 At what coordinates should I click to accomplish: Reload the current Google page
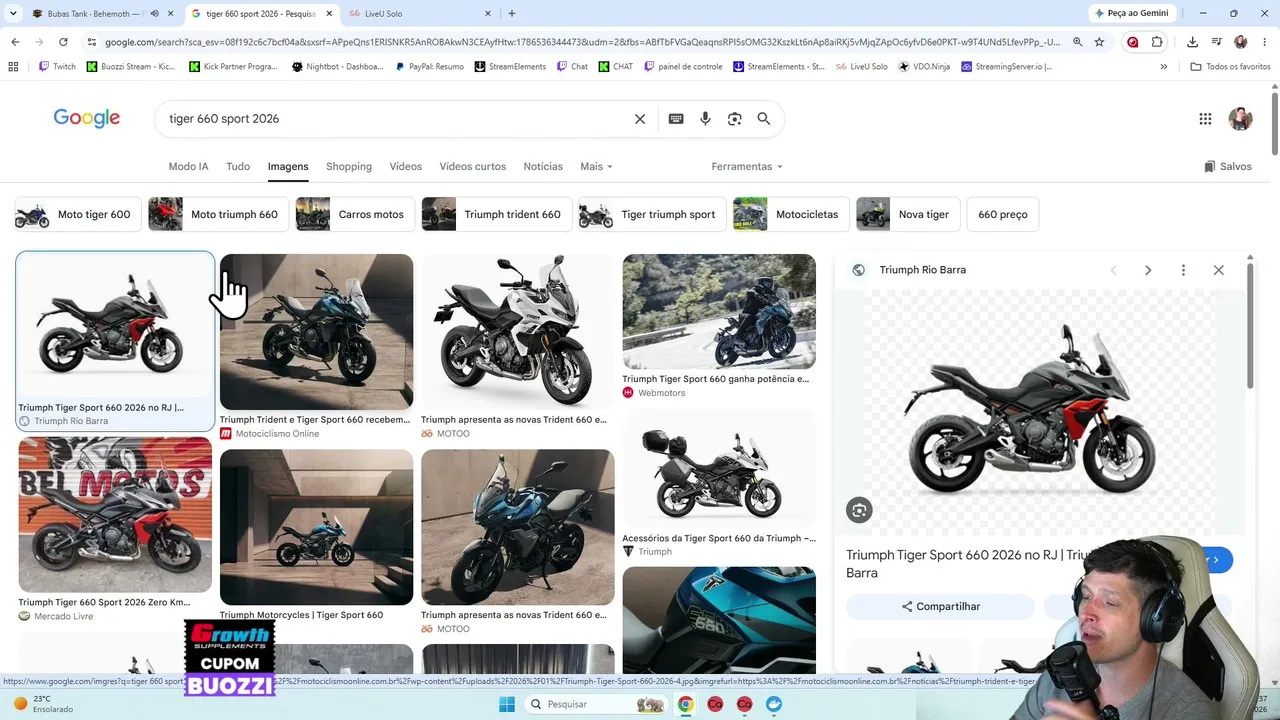(63, 42)
